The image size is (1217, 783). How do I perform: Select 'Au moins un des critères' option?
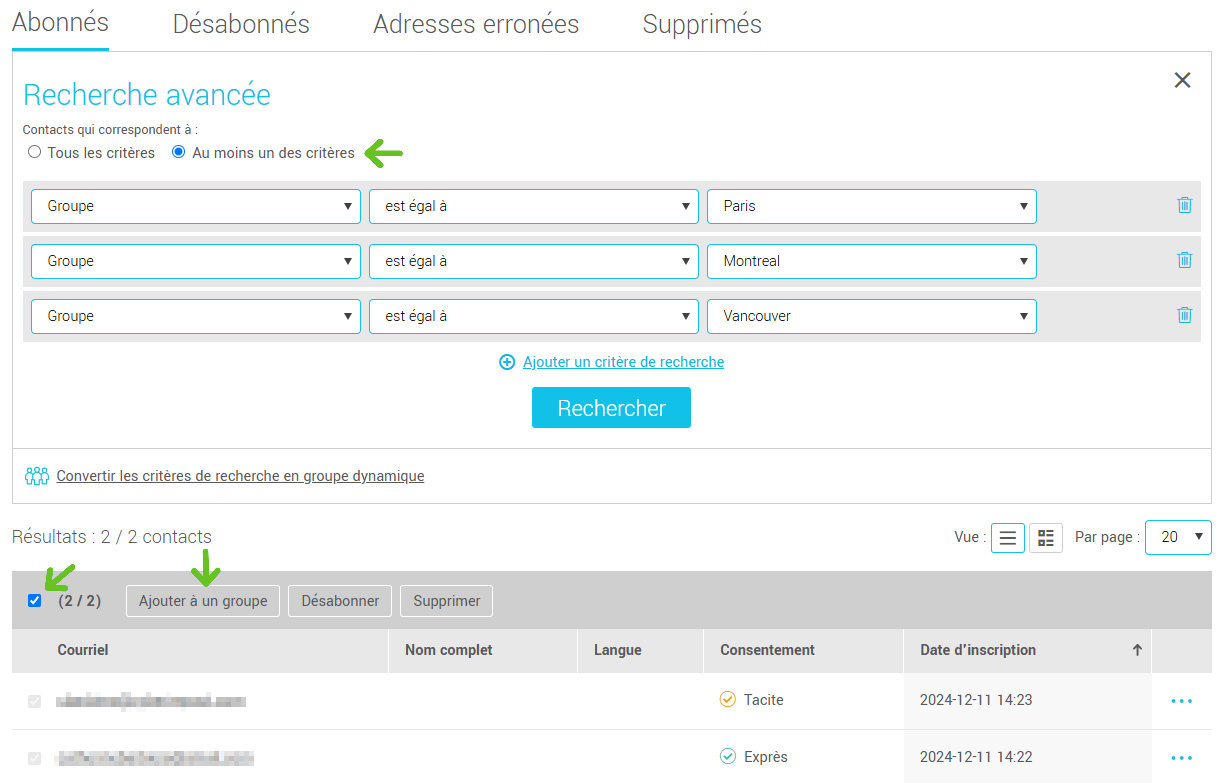178,152
